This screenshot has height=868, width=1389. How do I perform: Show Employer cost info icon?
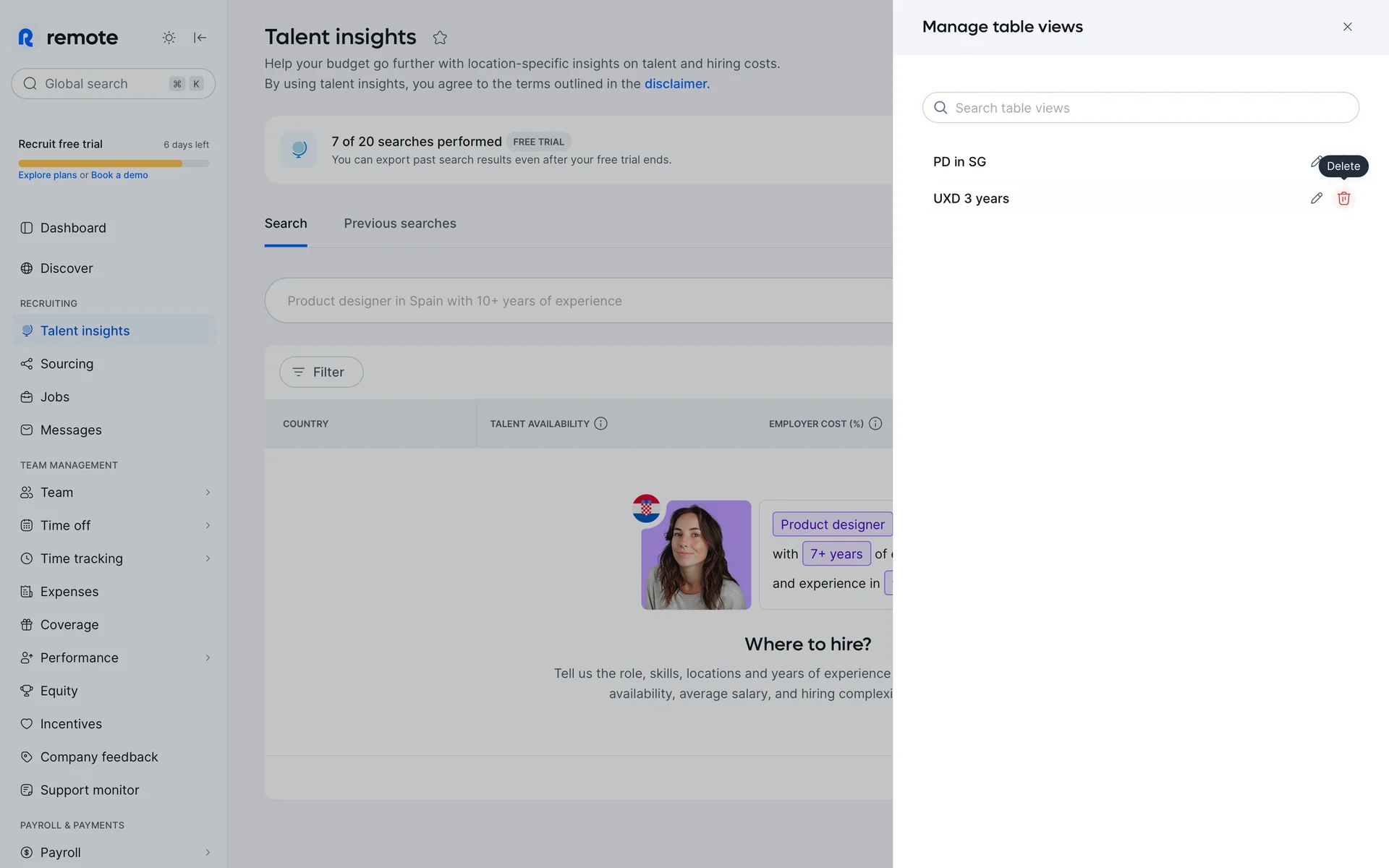click(875, 424)
